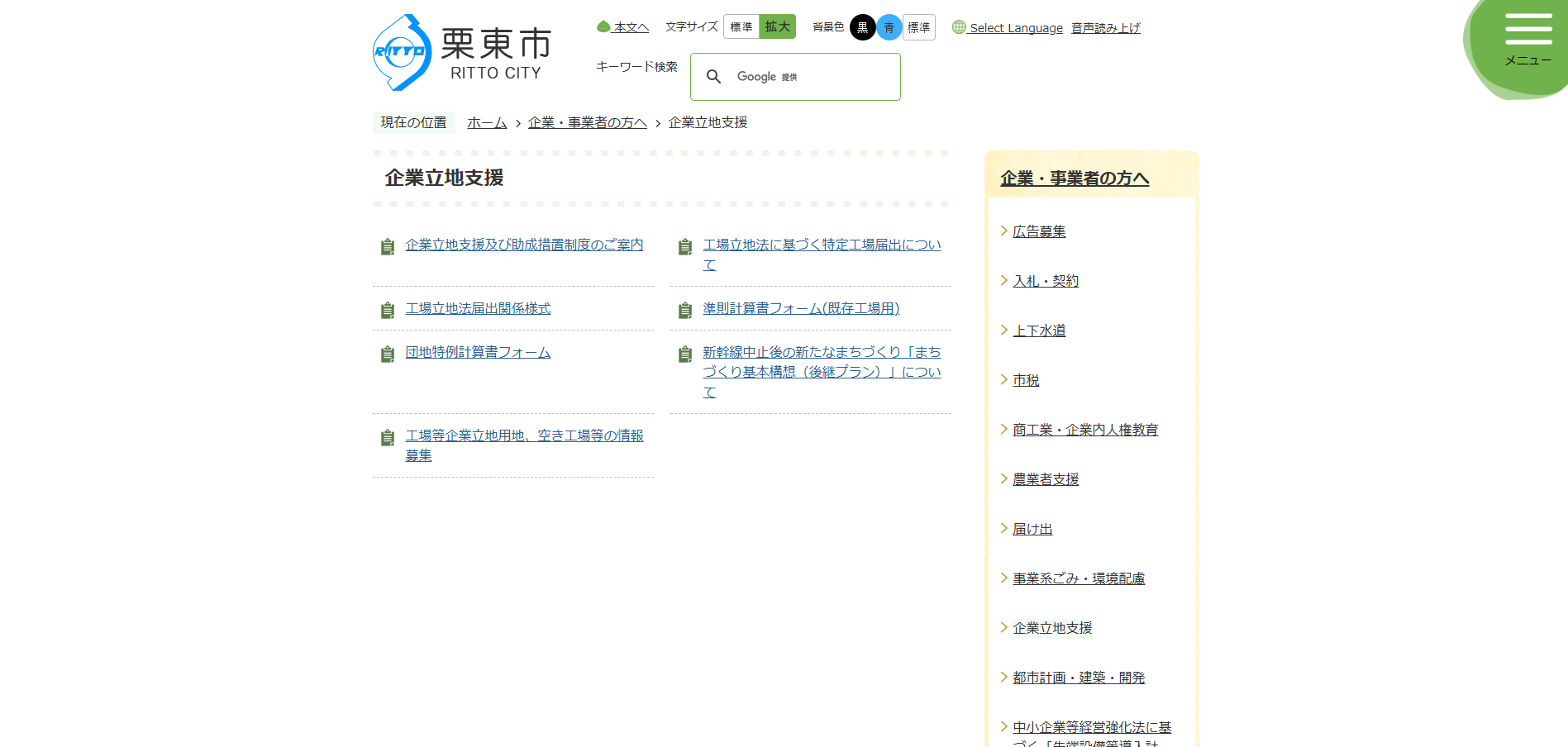Click clipboard icon beside 準則計算書フォーム
Viewport: 1568px width, 747px height.
tap(684, 310)
